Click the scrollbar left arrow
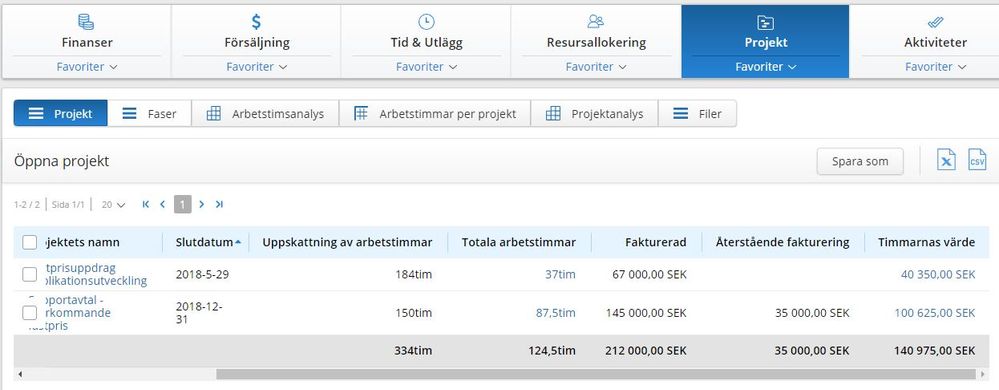999x390 pixels. 20,374
